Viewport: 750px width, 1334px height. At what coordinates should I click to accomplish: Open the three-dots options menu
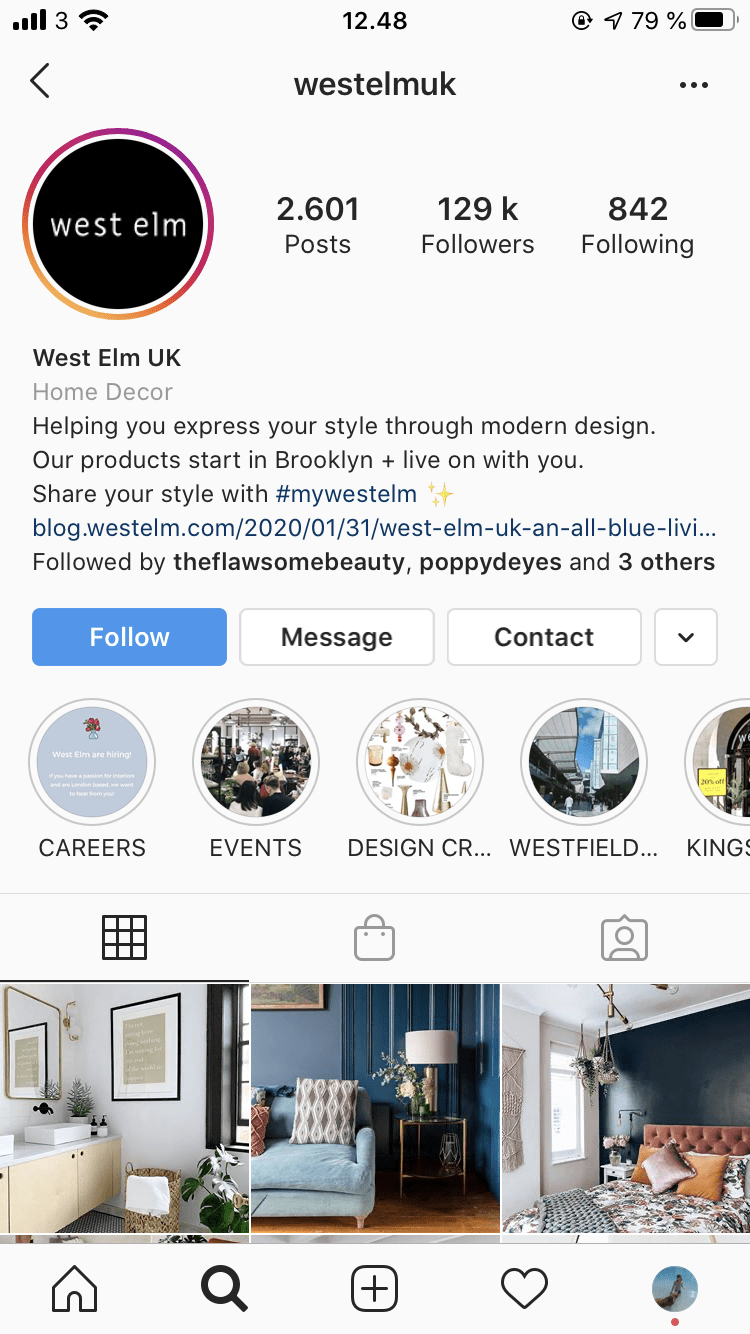[x=693, y=86]
